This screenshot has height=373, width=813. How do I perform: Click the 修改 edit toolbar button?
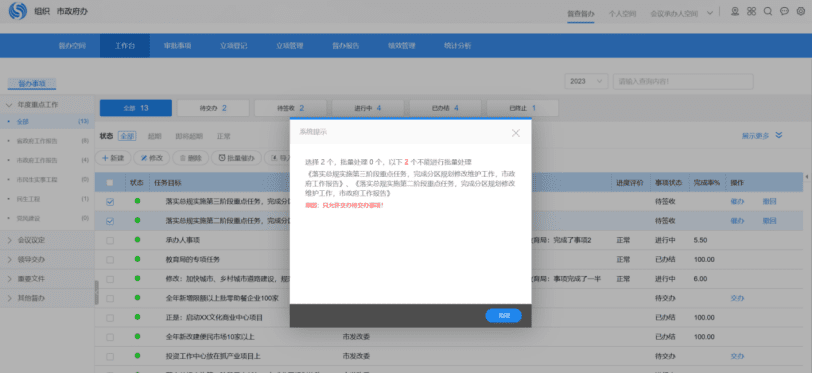click(151, 158)
